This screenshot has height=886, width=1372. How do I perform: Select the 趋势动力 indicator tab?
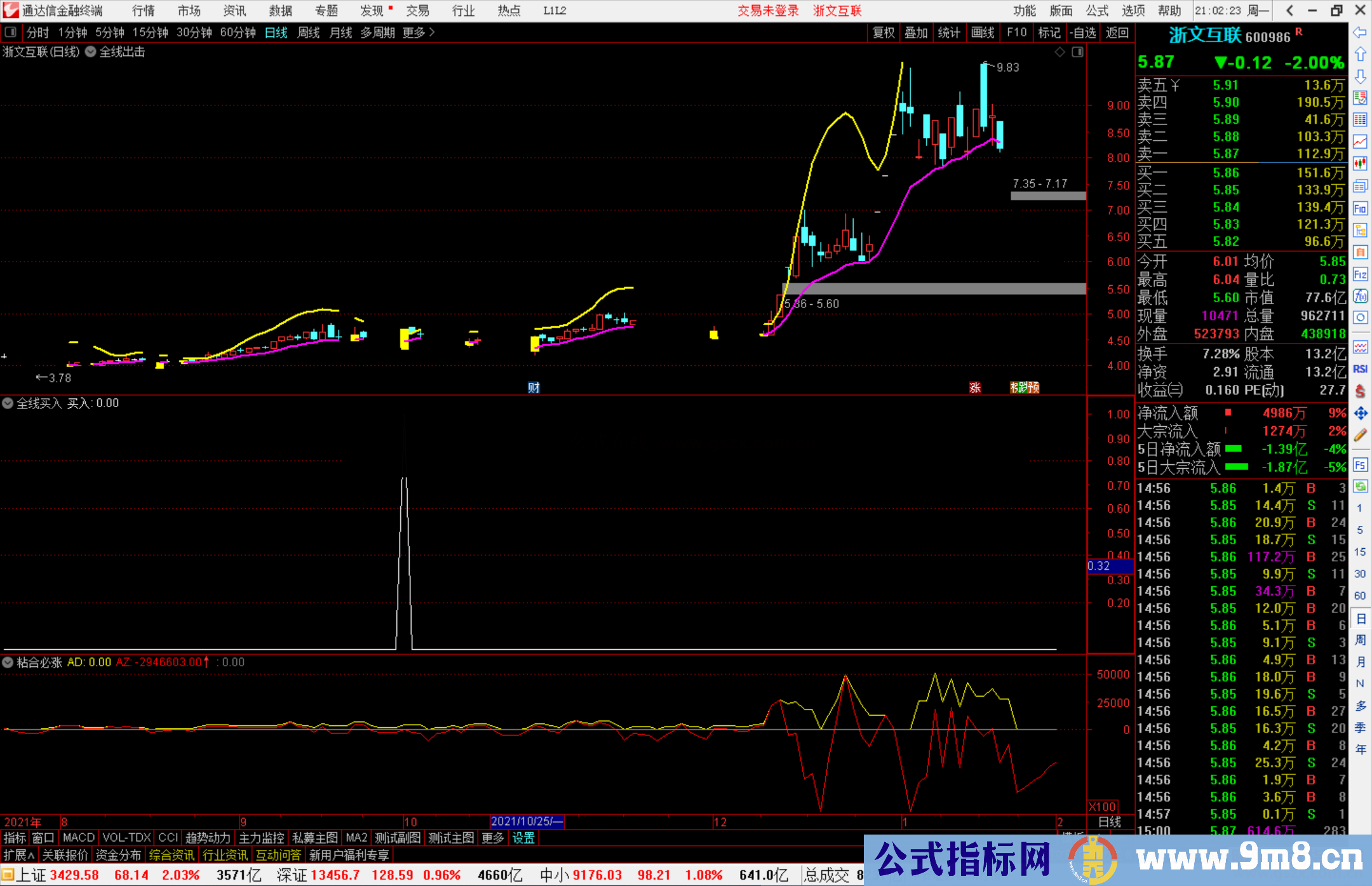click(x=208, y=838)
